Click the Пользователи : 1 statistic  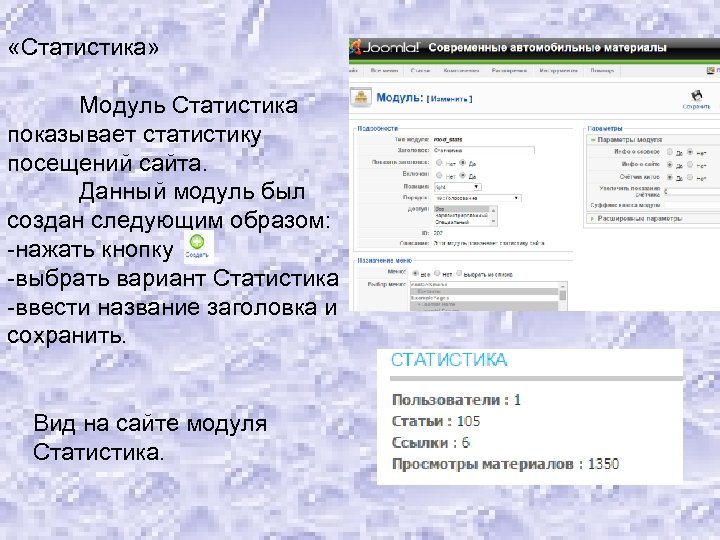tap(456, 400)
